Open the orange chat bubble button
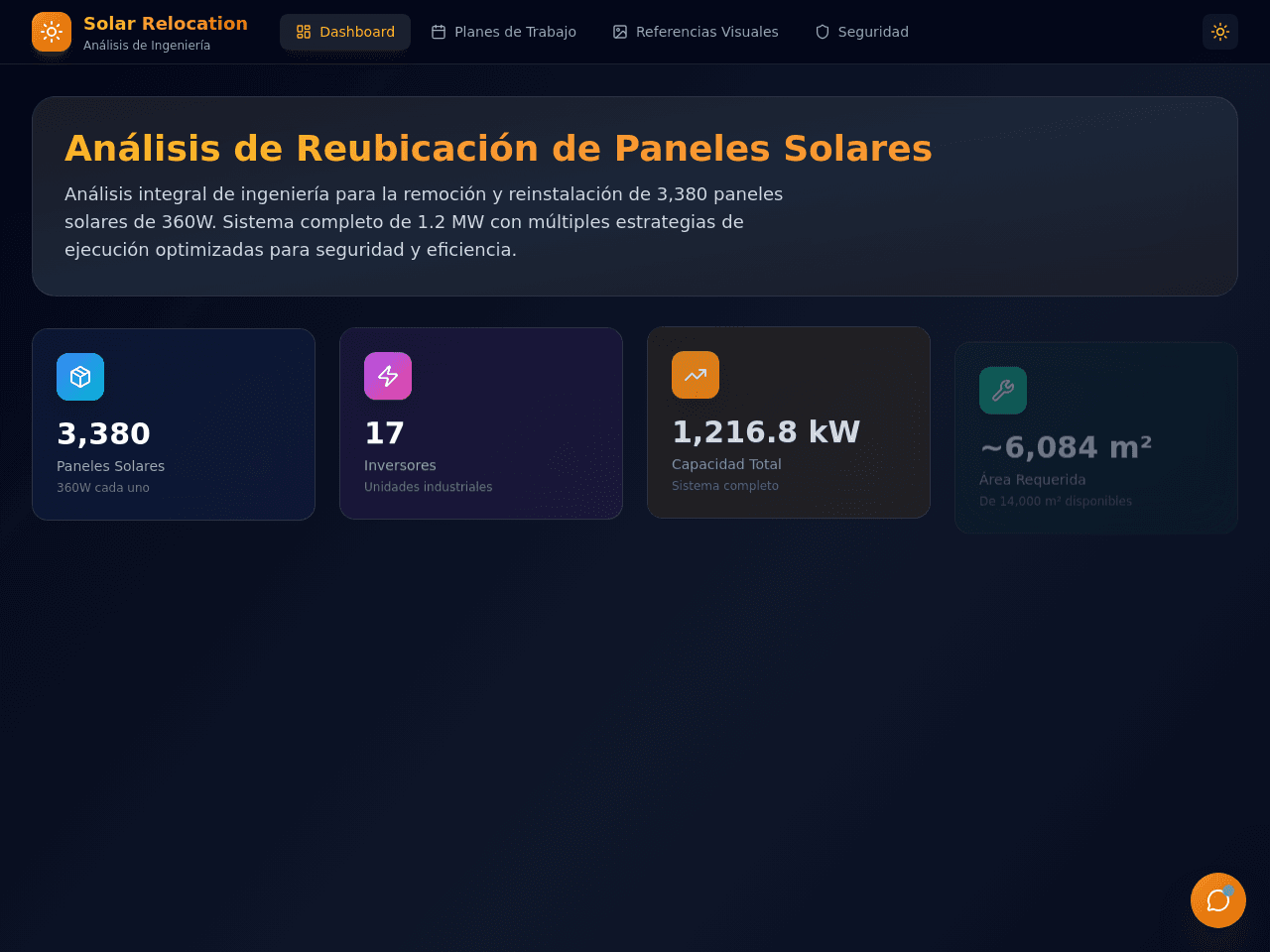This screenshot has width=1270, height=952. click(1218, 900)
